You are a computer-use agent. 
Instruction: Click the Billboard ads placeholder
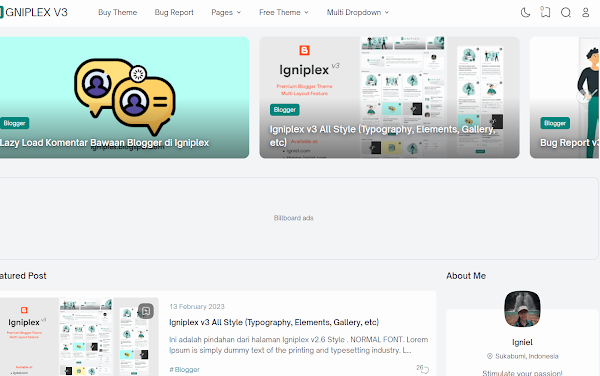tap(293, 218)
